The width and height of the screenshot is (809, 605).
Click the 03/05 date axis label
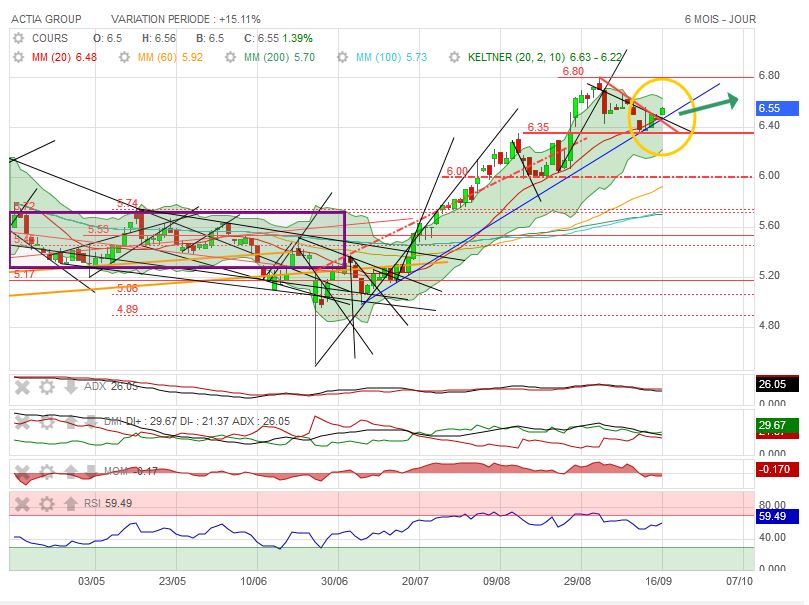[x=91, y=581]
